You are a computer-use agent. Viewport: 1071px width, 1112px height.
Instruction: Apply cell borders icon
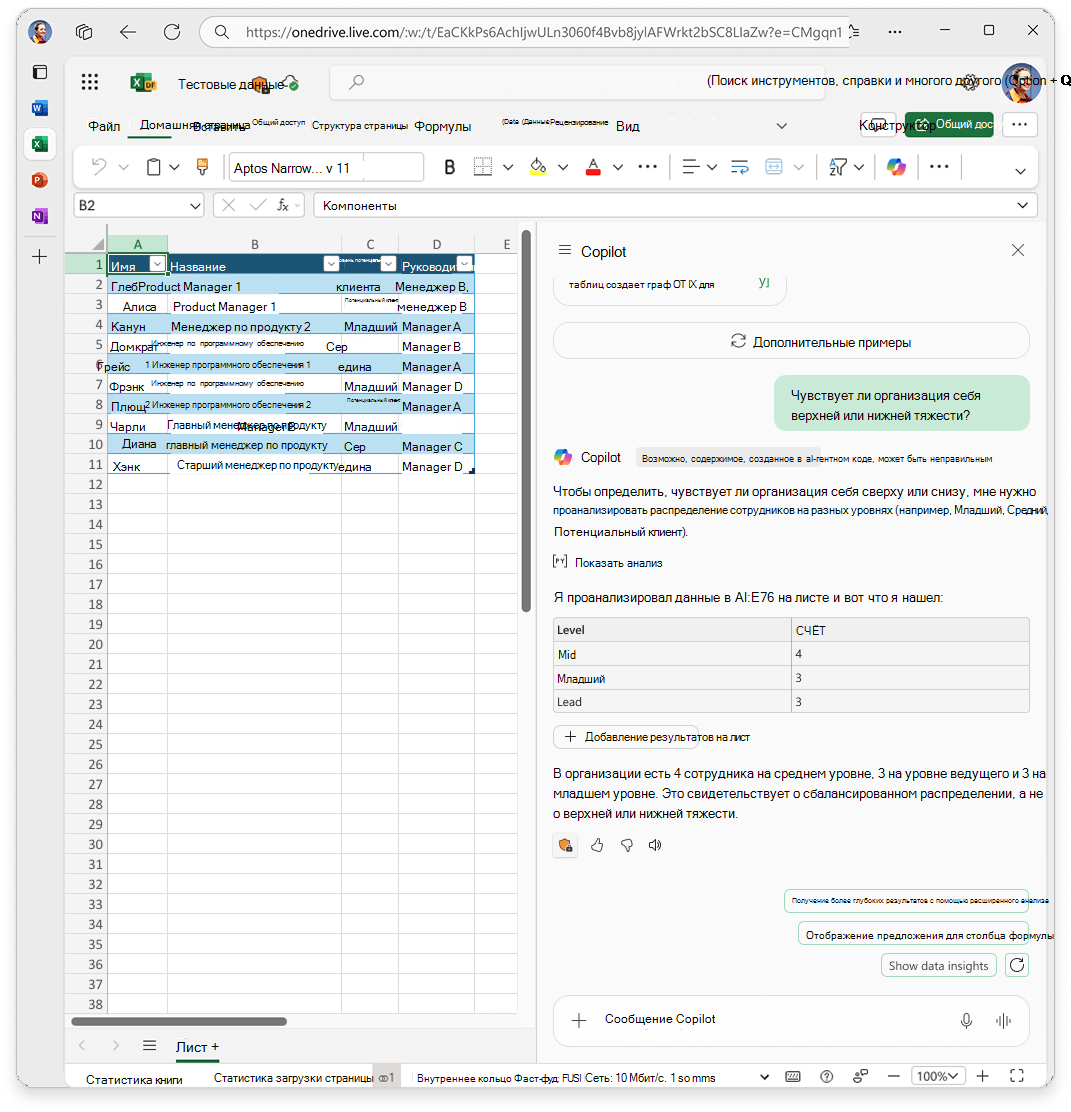tap(483, 167)
